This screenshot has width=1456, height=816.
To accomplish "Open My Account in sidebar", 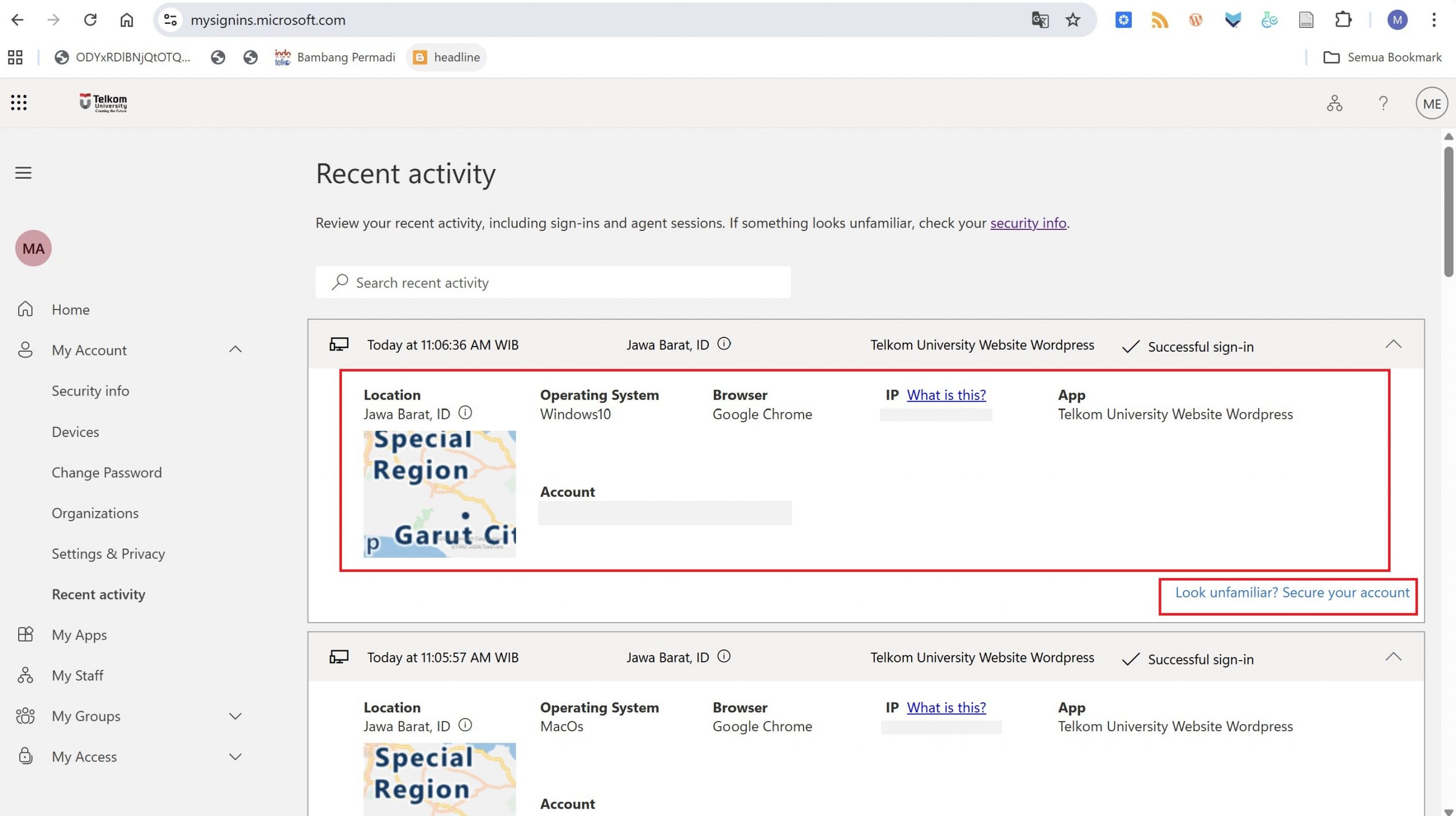I will tap(89, 349).
